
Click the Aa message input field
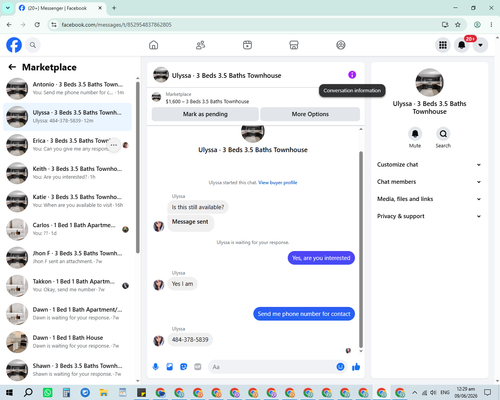[x=272, y=367]
